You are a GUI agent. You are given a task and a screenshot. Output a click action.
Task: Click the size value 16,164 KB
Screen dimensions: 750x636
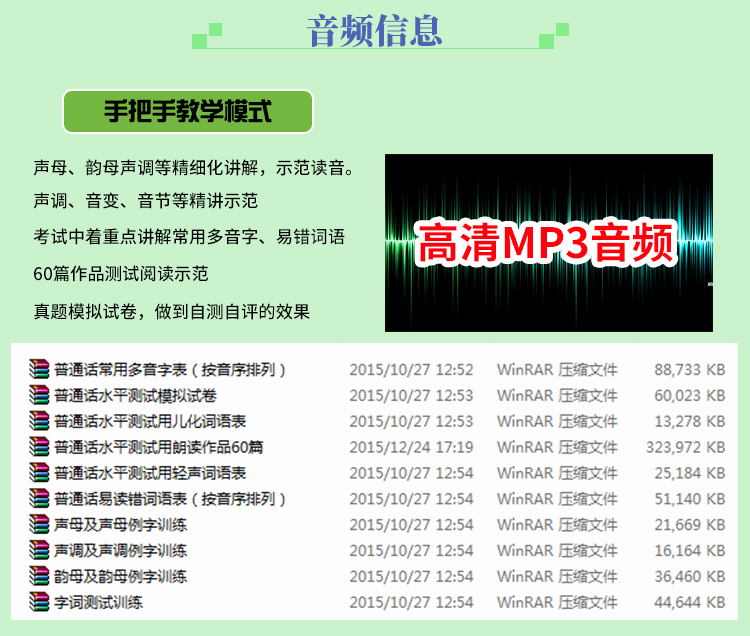(x=690, y=550)
